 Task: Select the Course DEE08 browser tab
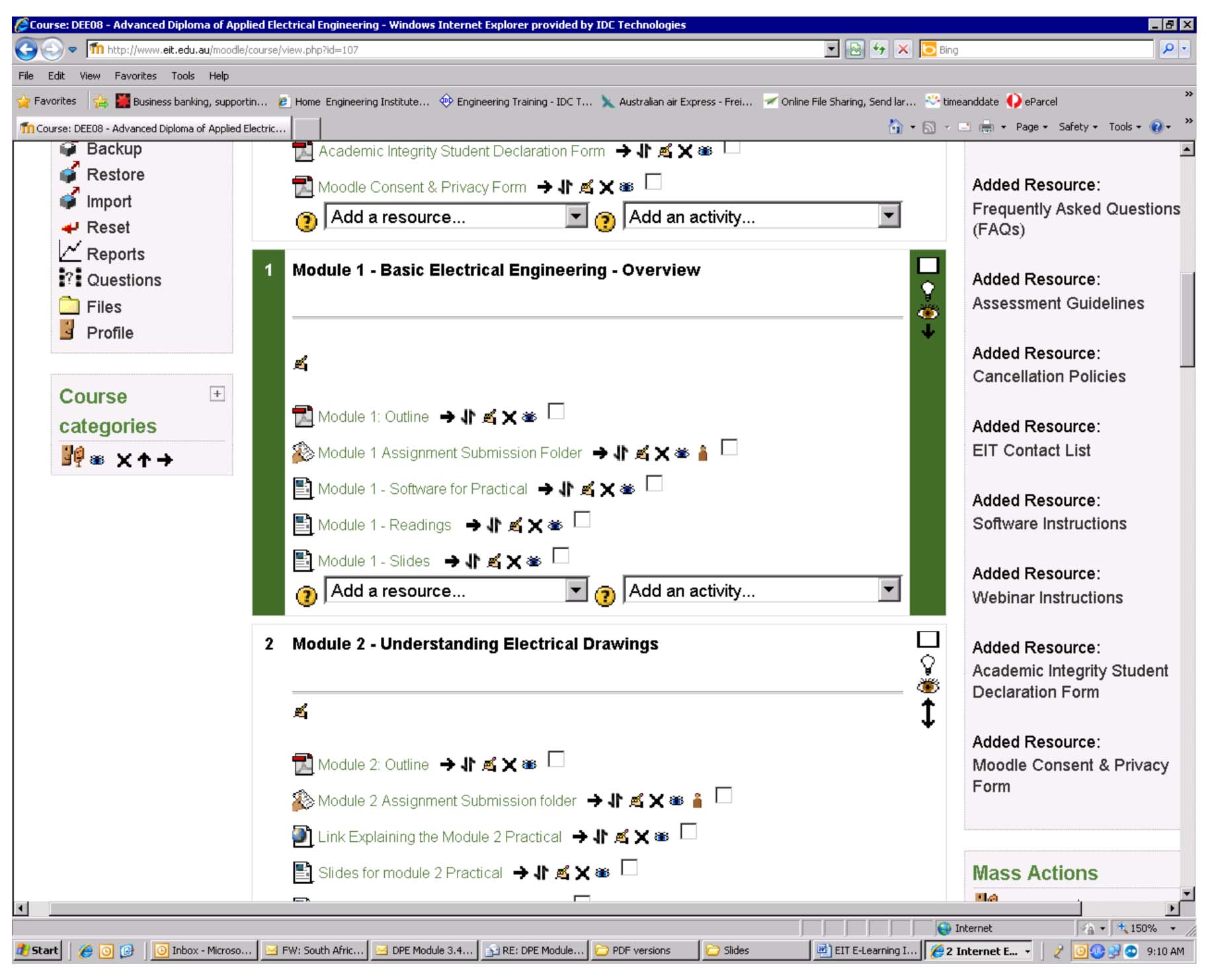coord(153,128)
